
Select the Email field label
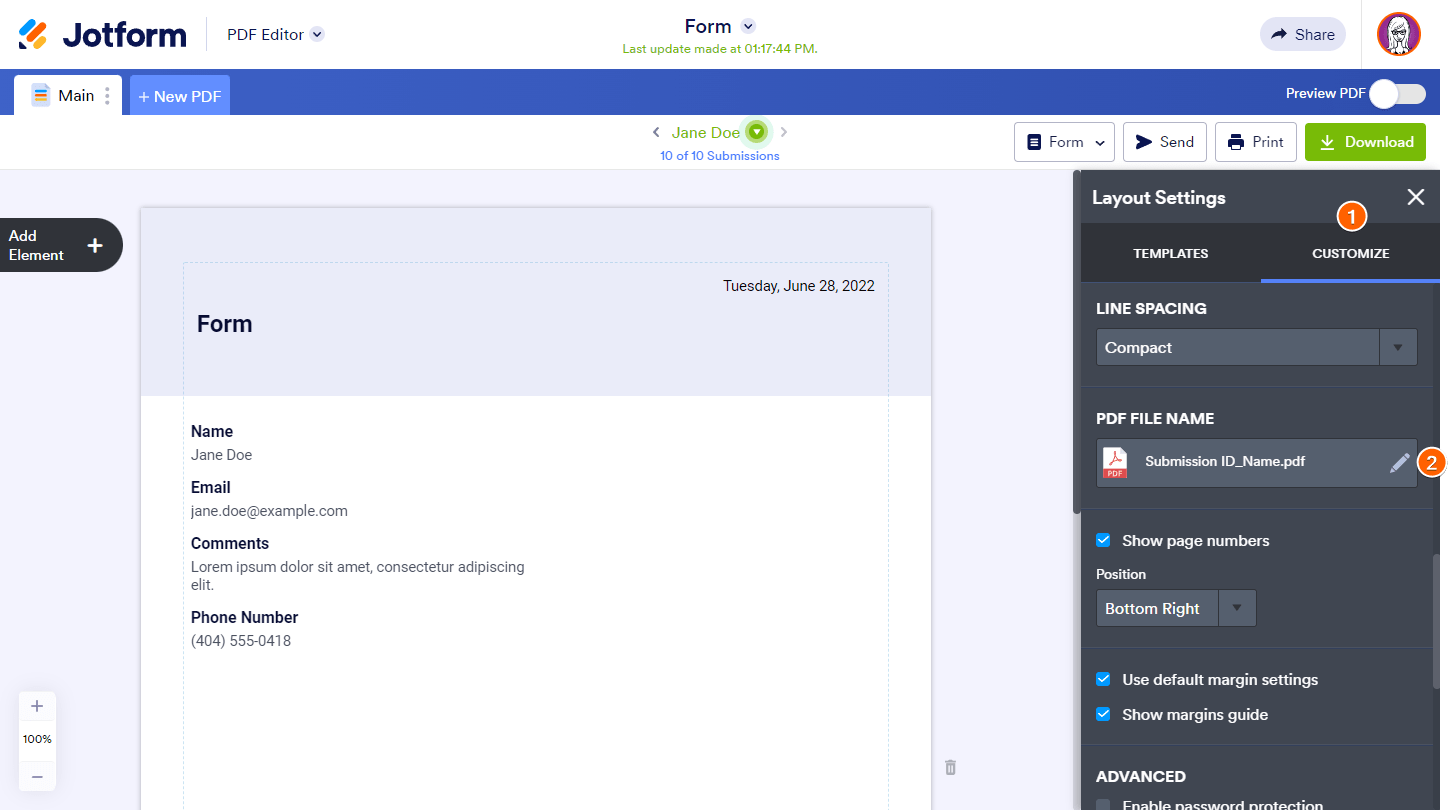click(x=211, y=488)
